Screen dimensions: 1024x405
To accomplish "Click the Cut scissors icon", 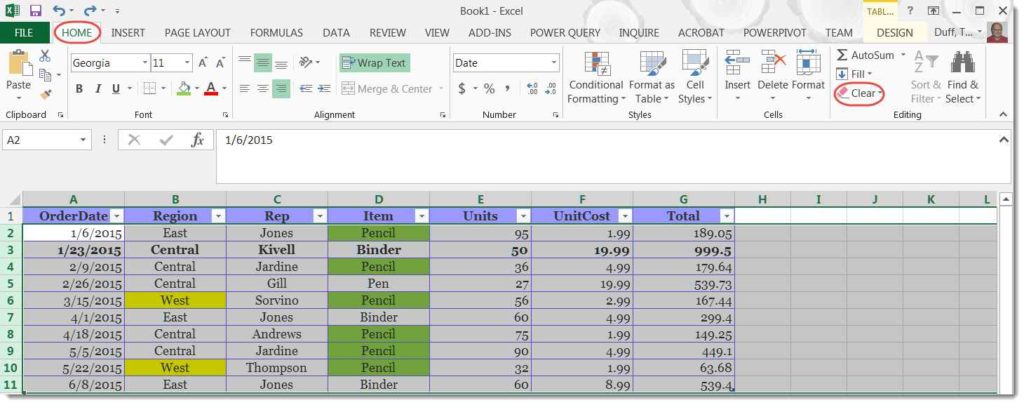I will (45, 56).
